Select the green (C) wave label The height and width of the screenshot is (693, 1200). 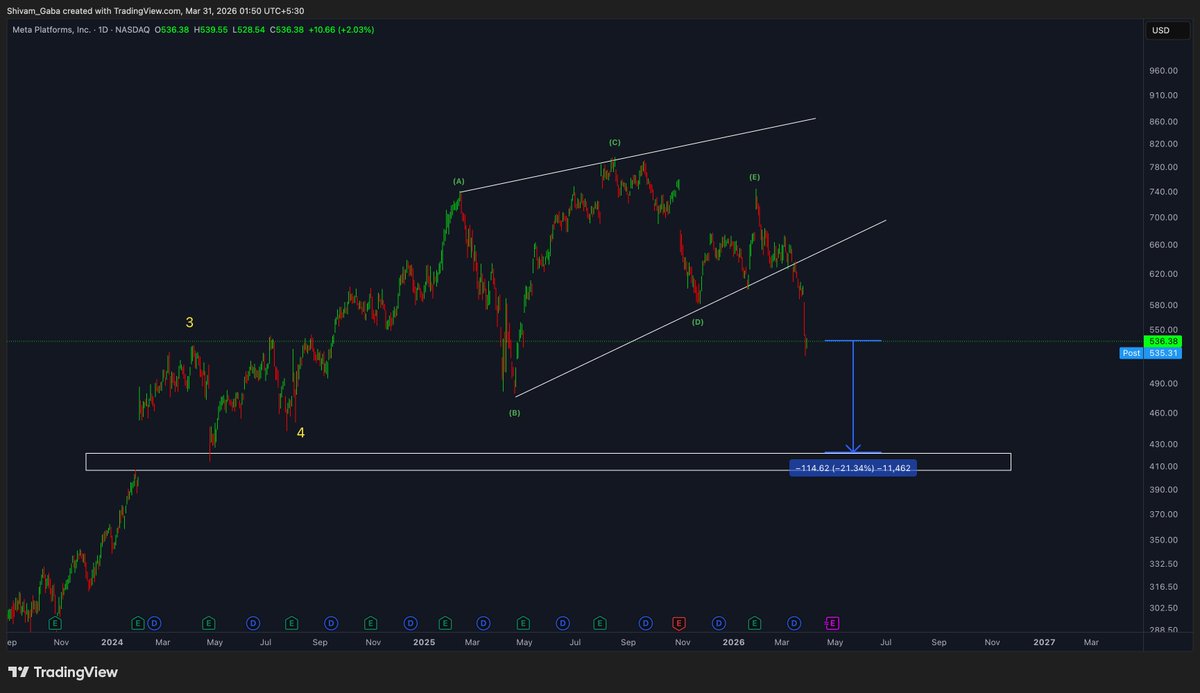[615, 143]
